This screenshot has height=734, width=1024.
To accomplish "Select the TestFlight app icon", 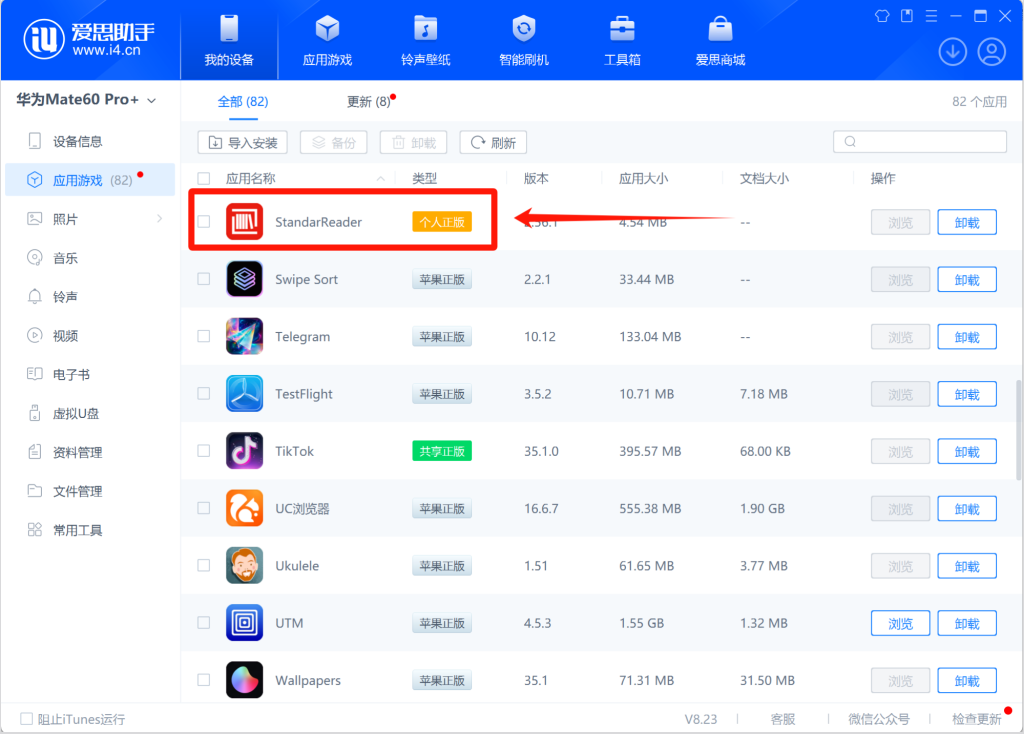I will click(244, 394).
